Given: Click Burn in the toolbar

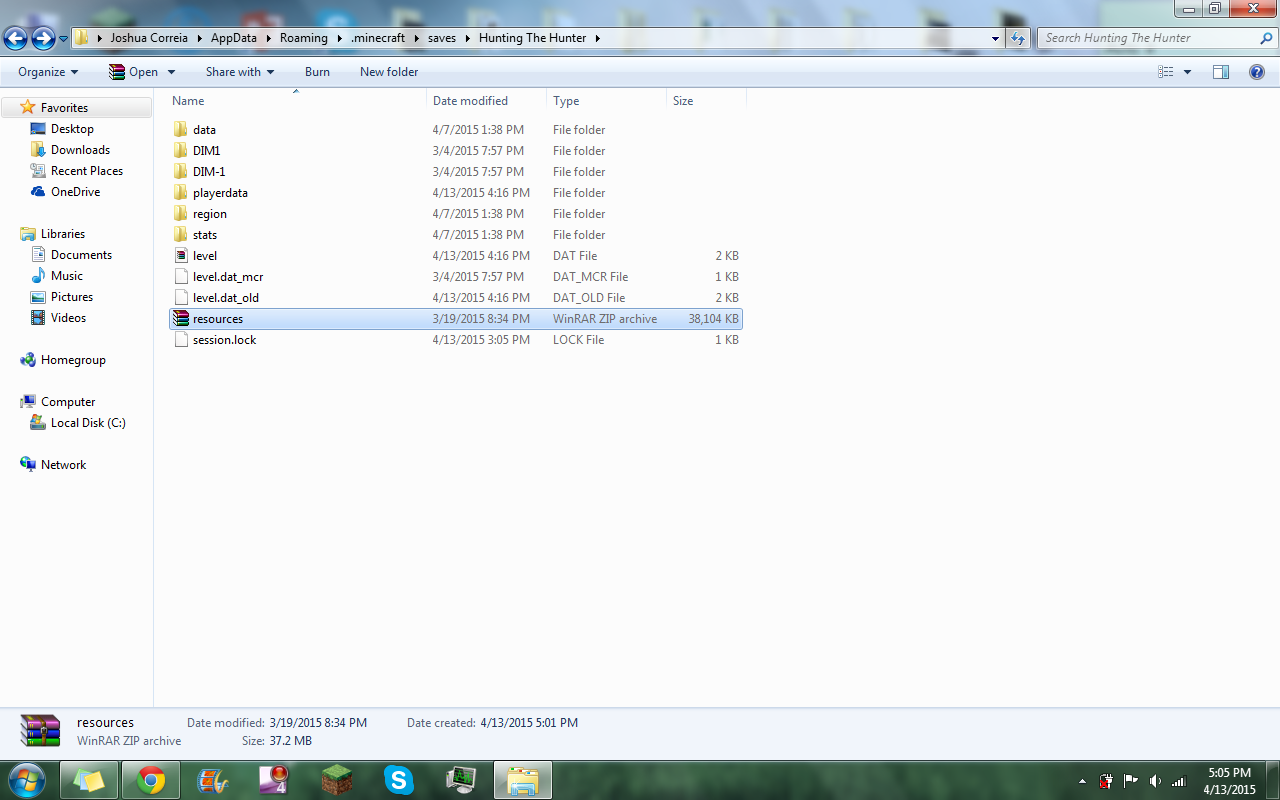Looking at the screenshot, I should point(317,72).
